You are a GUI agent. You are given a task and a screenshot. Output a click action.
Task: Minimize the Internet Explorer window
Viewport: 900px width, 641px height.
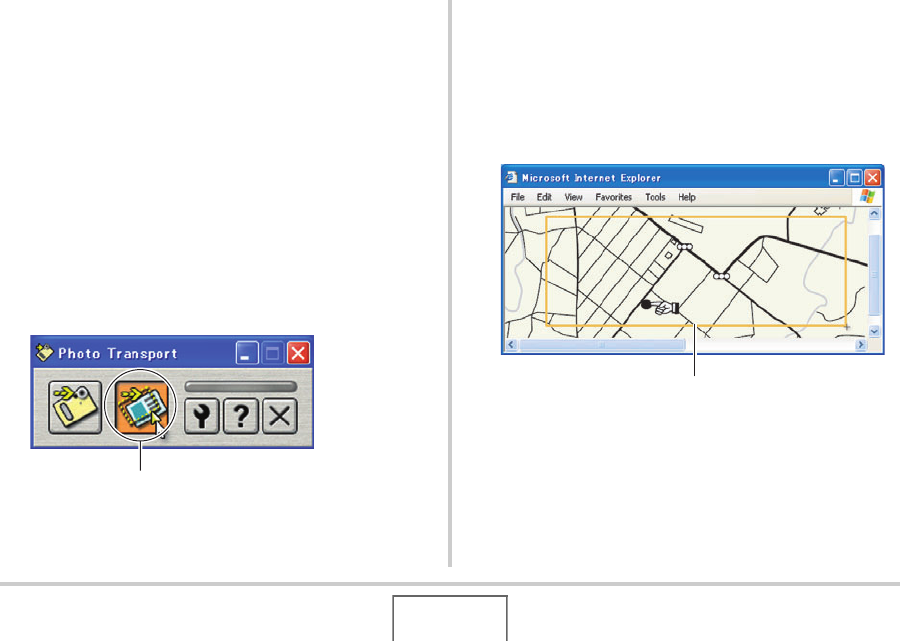pos(836,178)
